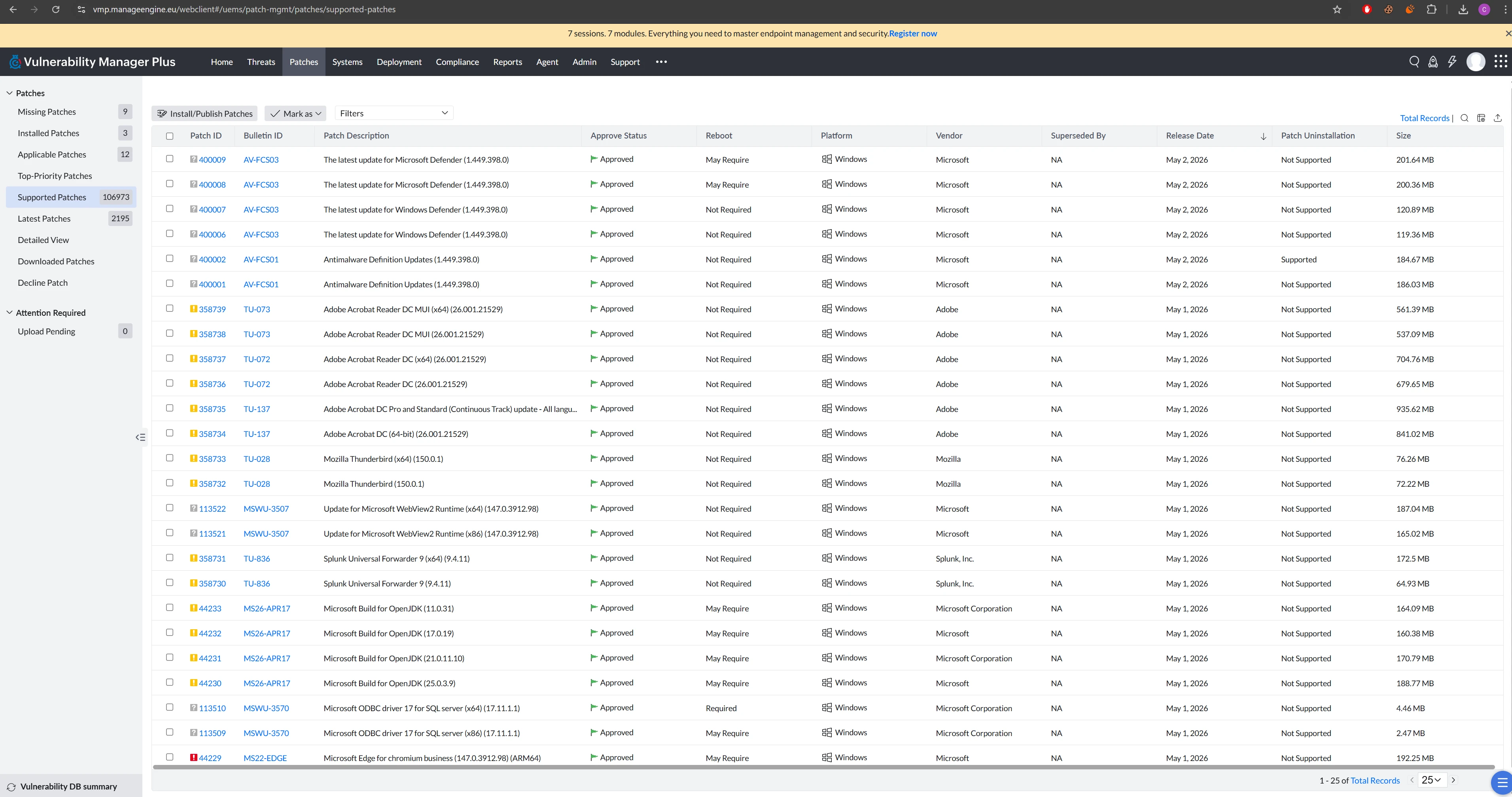
Task: Switch to the Systems tab
Action: 348,62
